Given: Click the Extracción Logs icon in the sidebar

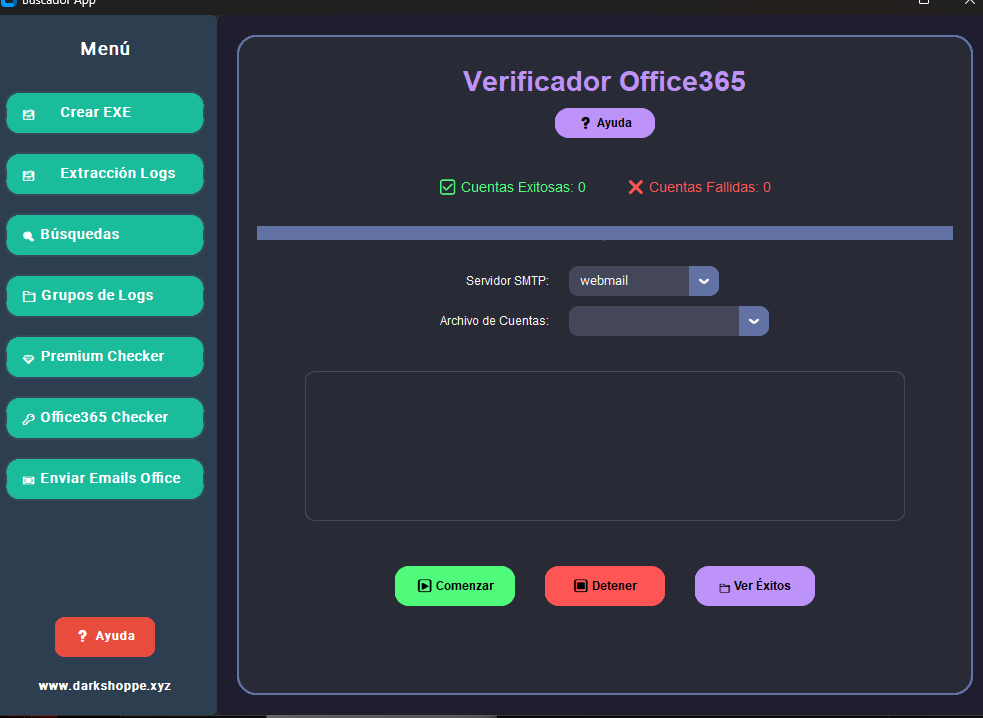Looking at the screenshot, I should [x=29, y=175].
